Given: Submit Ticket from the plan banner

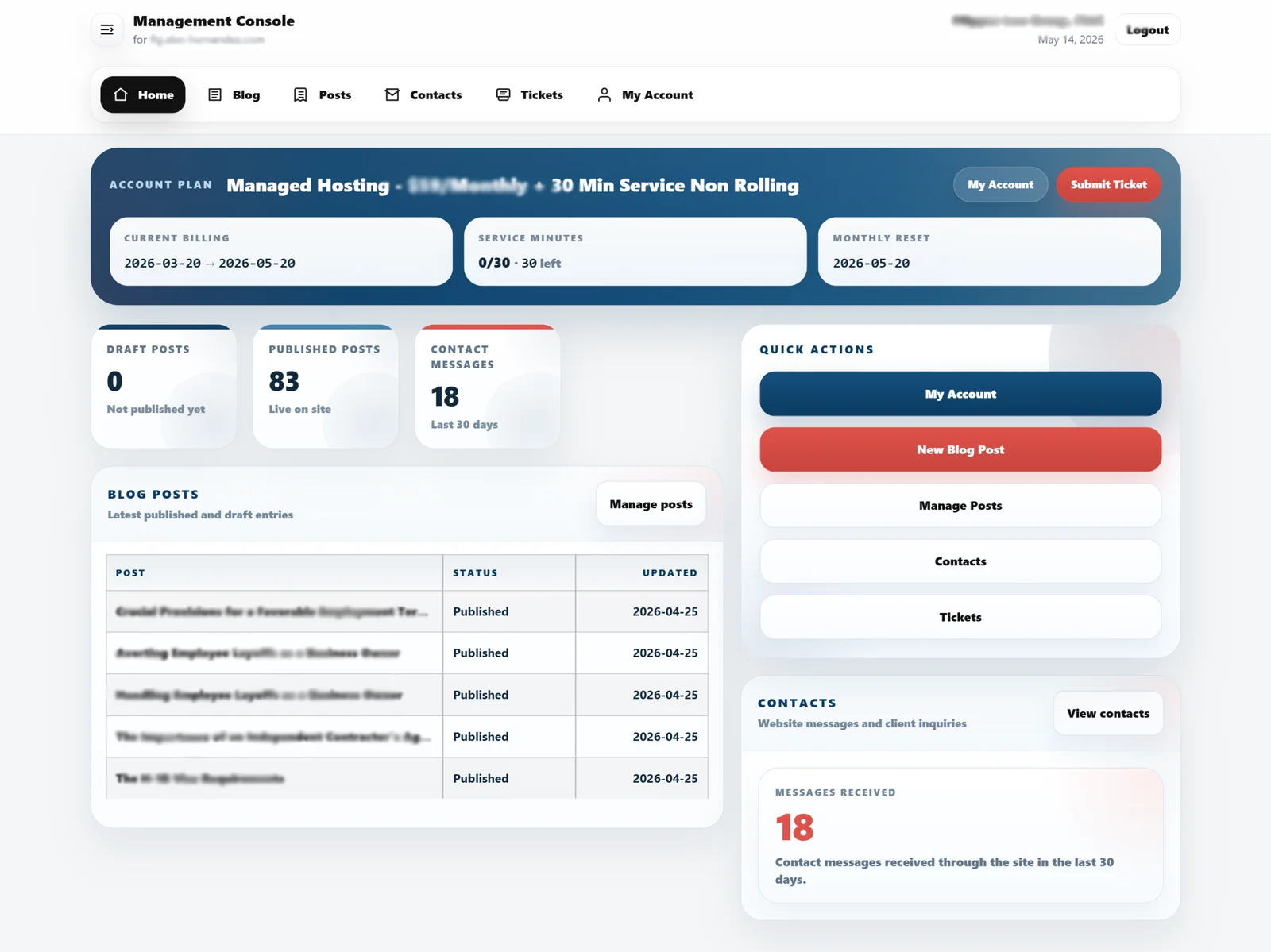Looking at the screenshot, I should pyautogui.click(x=1108, y=184).
